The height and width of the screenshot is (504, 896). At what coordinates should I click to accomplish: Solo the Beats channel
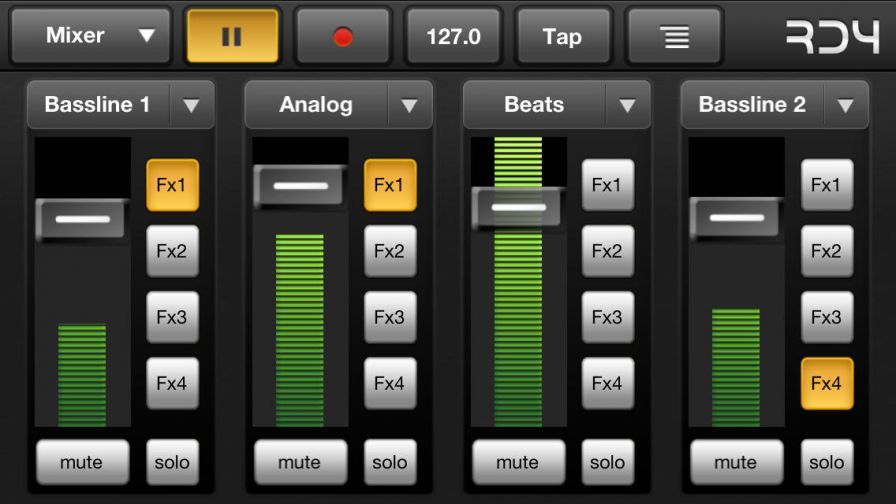coord(608,462)
